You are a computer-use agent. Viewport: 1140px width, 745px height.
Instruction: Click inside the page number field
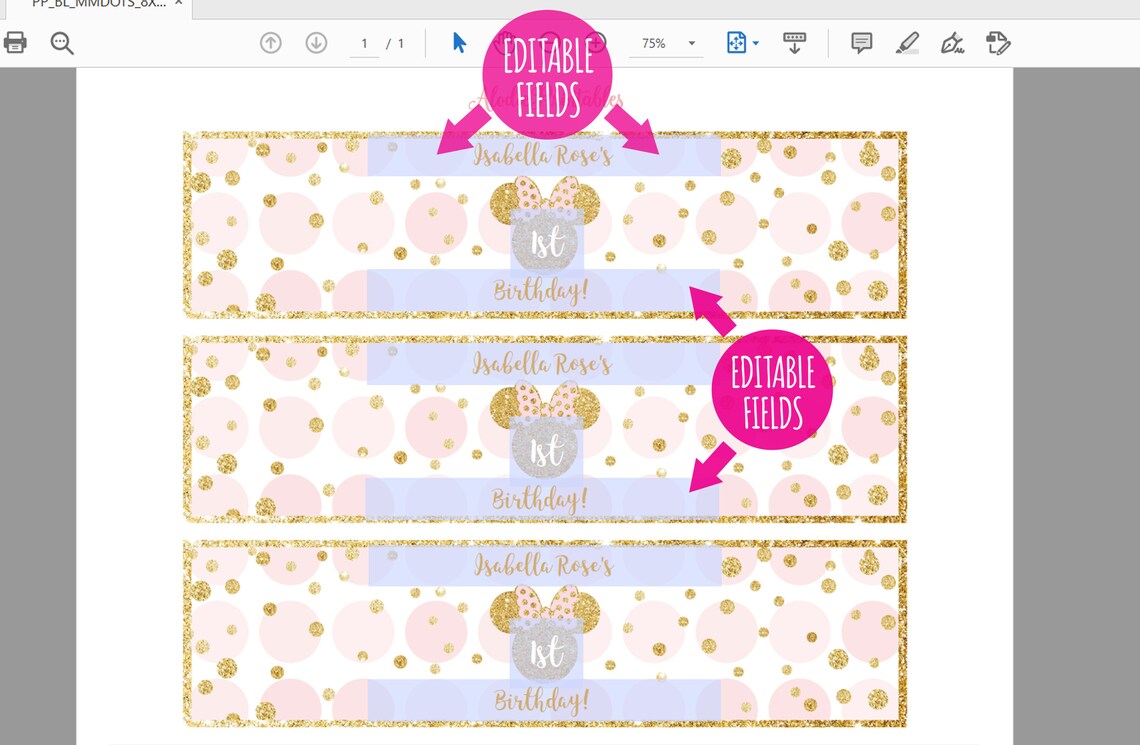click(x=363, y=43)
